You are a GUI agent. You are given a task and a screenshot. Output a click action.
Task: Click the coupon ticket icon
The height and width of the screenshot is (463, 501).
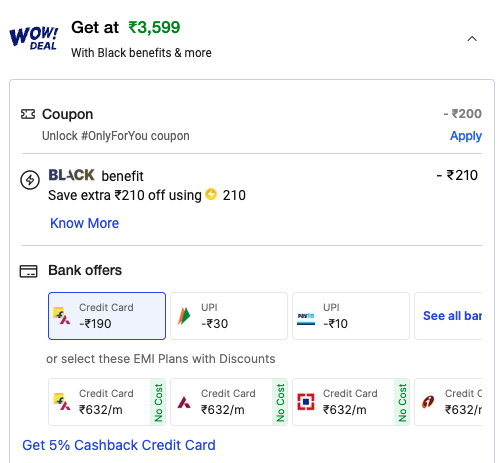tap(28, 114)
